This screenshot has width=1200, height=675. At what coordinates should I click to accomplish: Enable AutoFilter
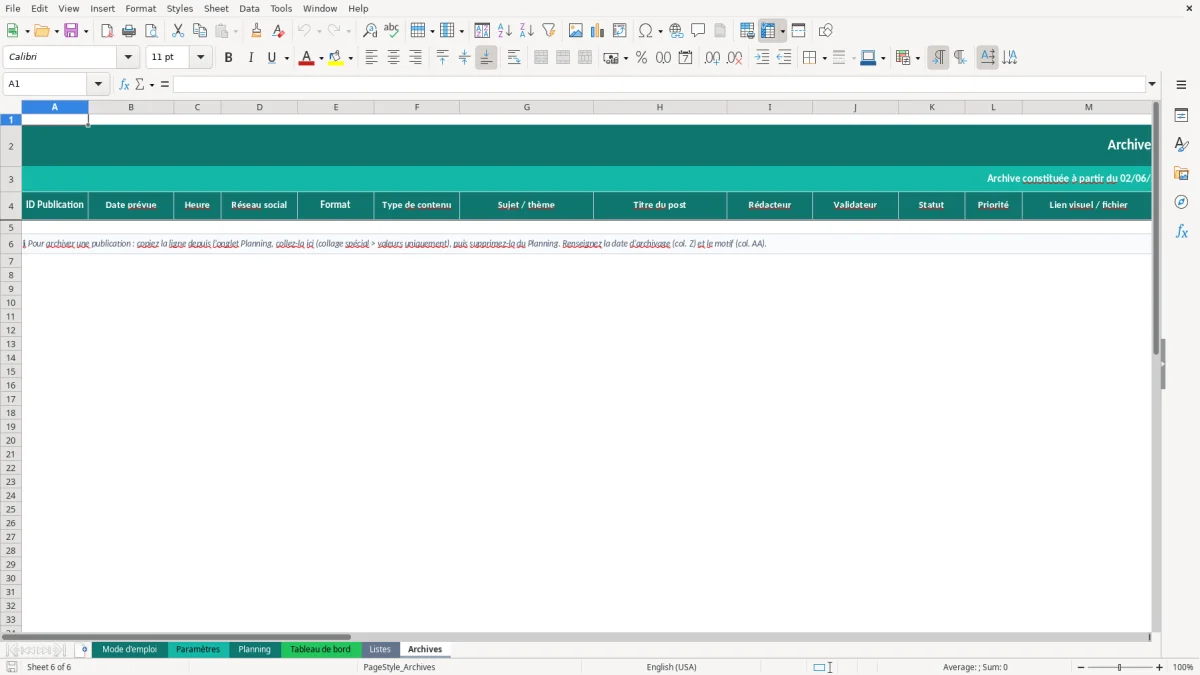point(549,31)
